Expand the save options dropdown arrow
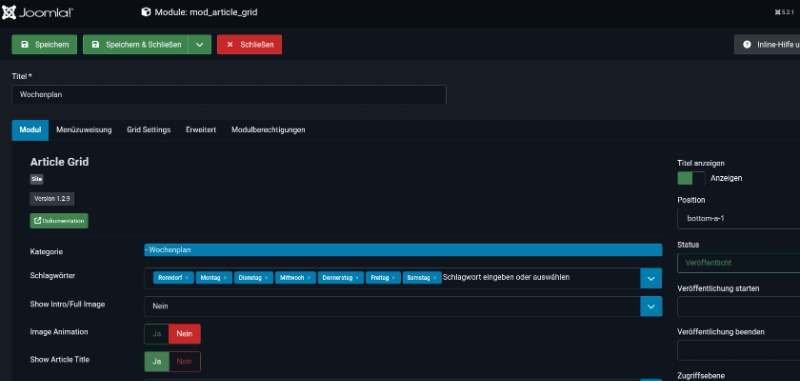The height and width of the screenshot is (381, 800). coord(199,45)
